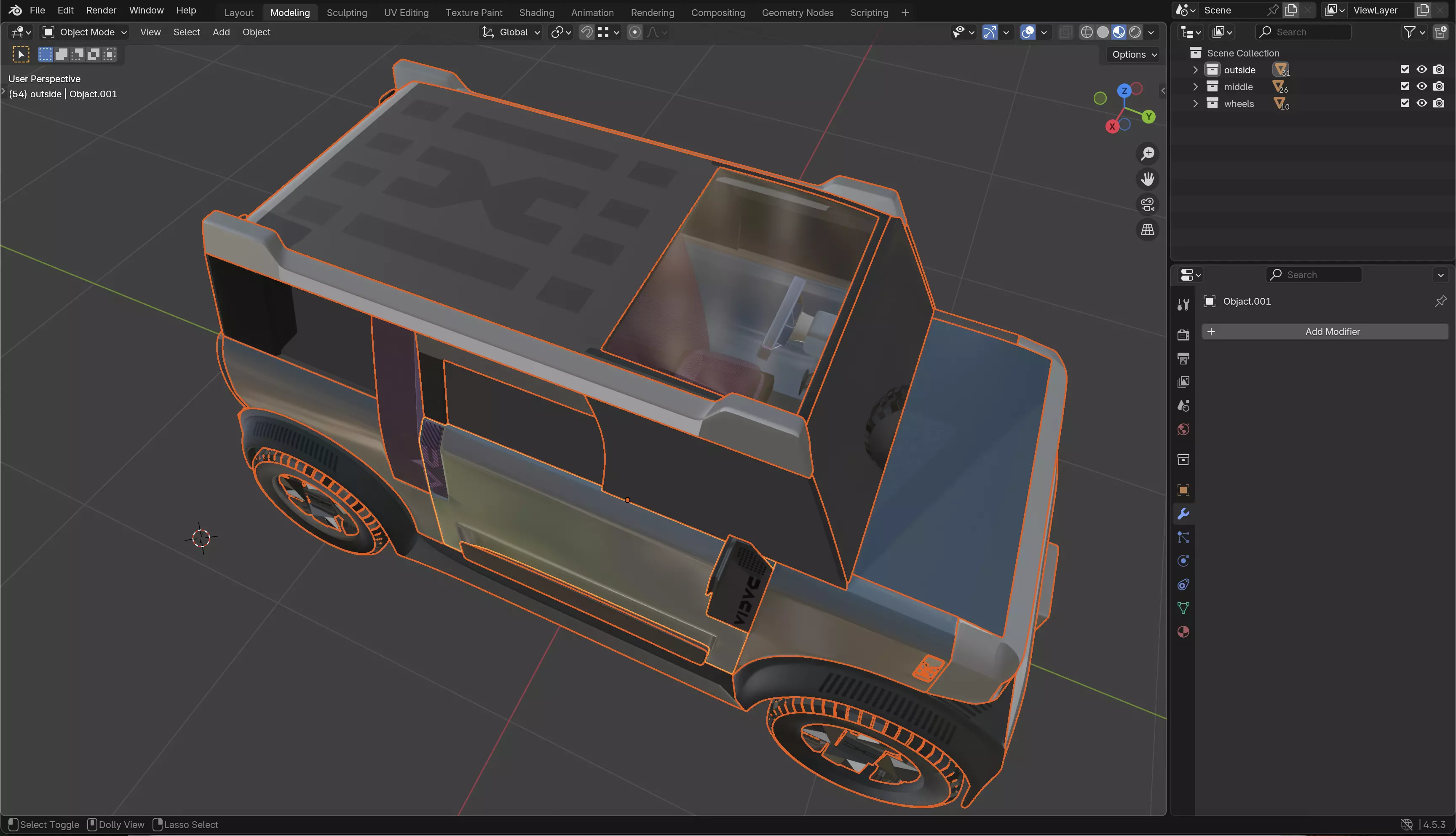Open the outliner filter dropdown

click(1414, 32)
